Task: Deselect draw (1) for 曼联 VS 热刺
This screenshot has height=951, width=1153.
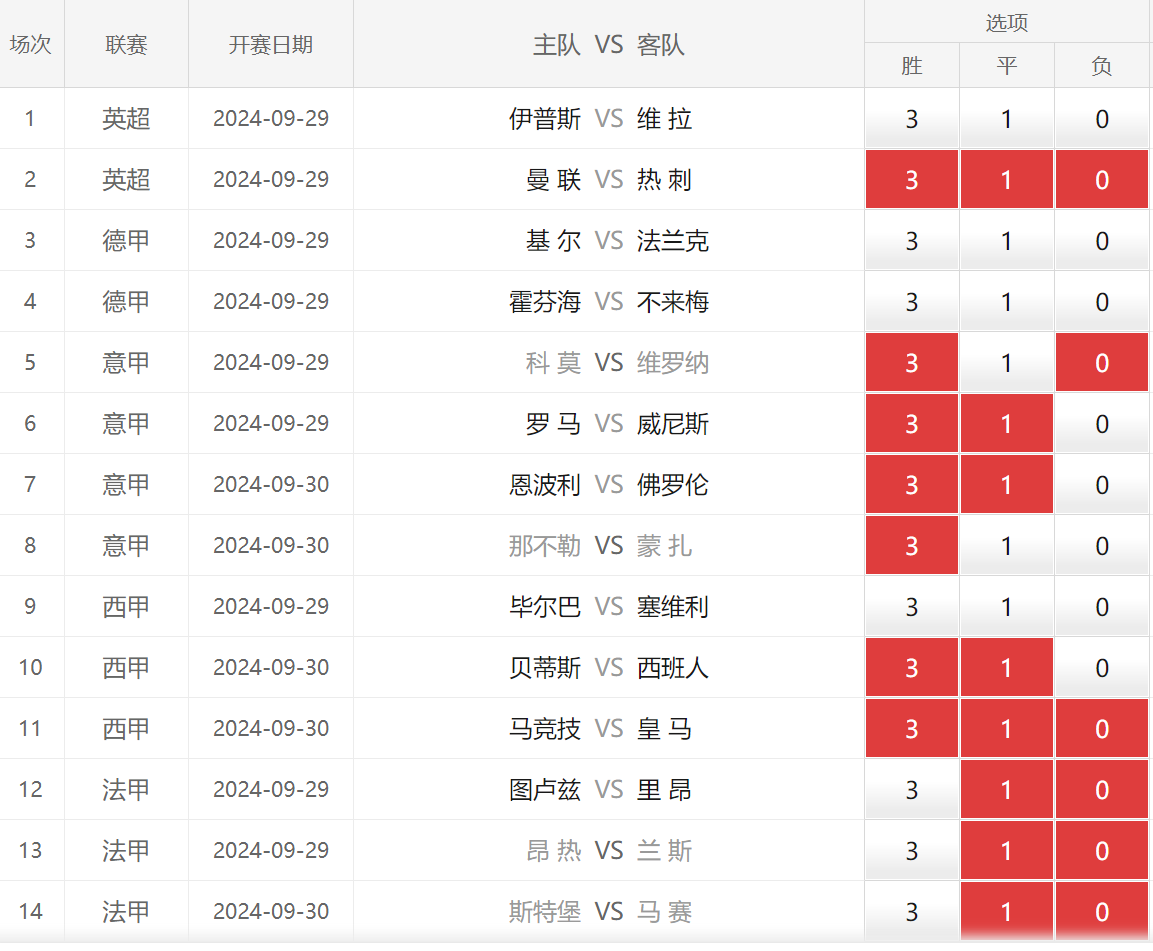Action: point(1007,179)
